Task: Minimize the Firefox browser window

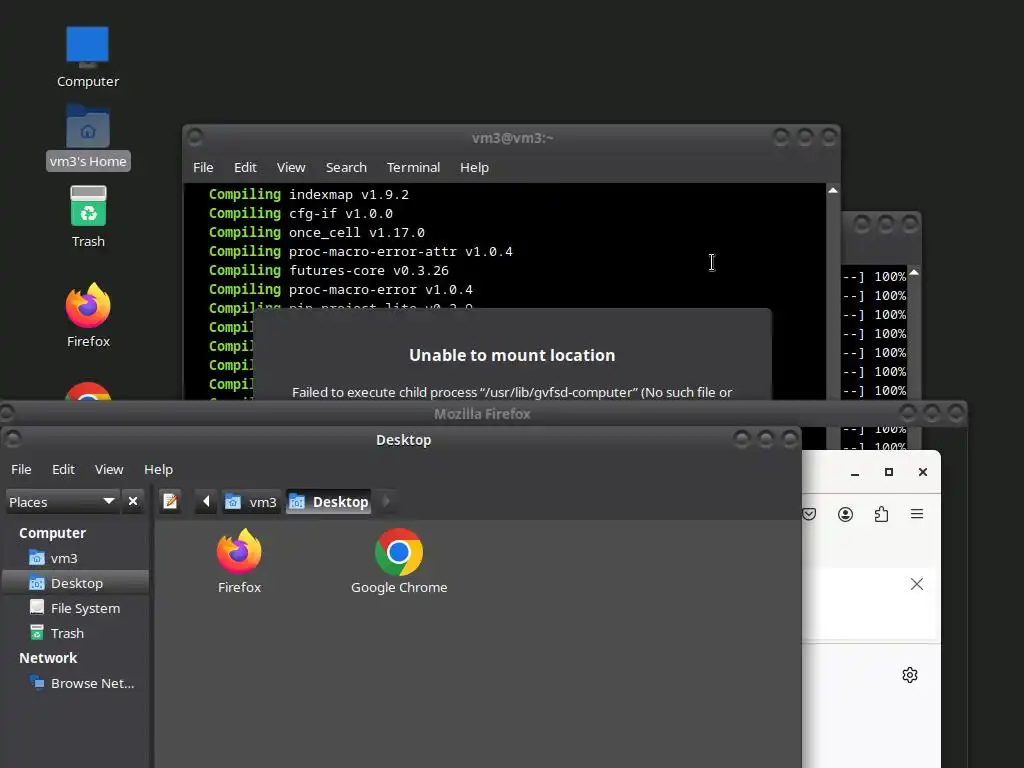Action: (x=855, y=472)
